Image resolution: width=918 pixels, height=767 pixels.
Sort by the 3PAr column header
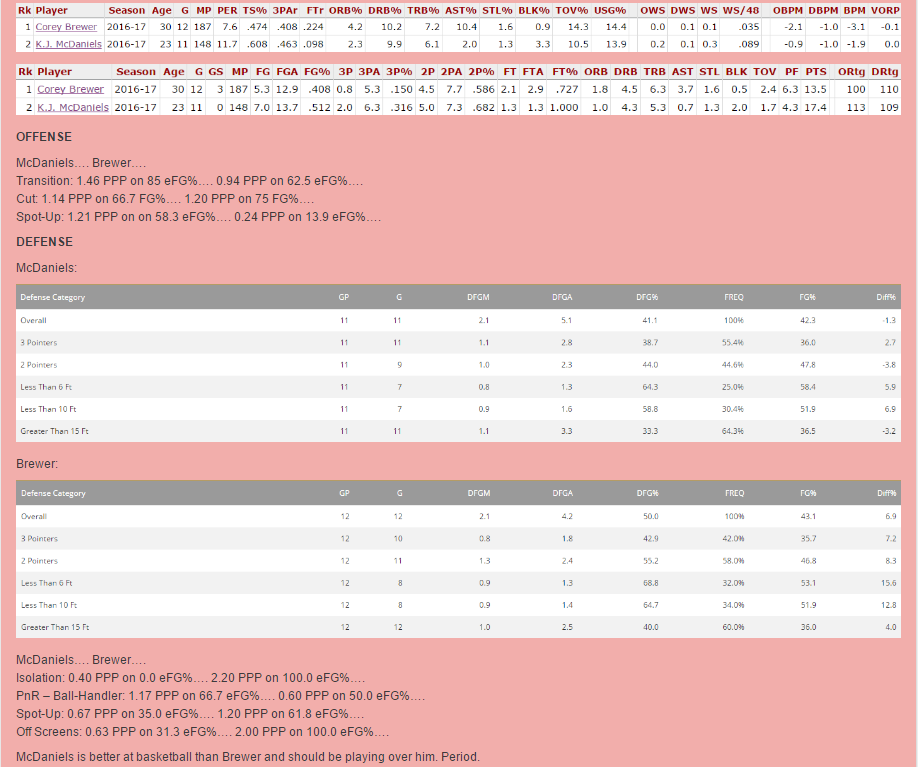click(x=285, y=10)
